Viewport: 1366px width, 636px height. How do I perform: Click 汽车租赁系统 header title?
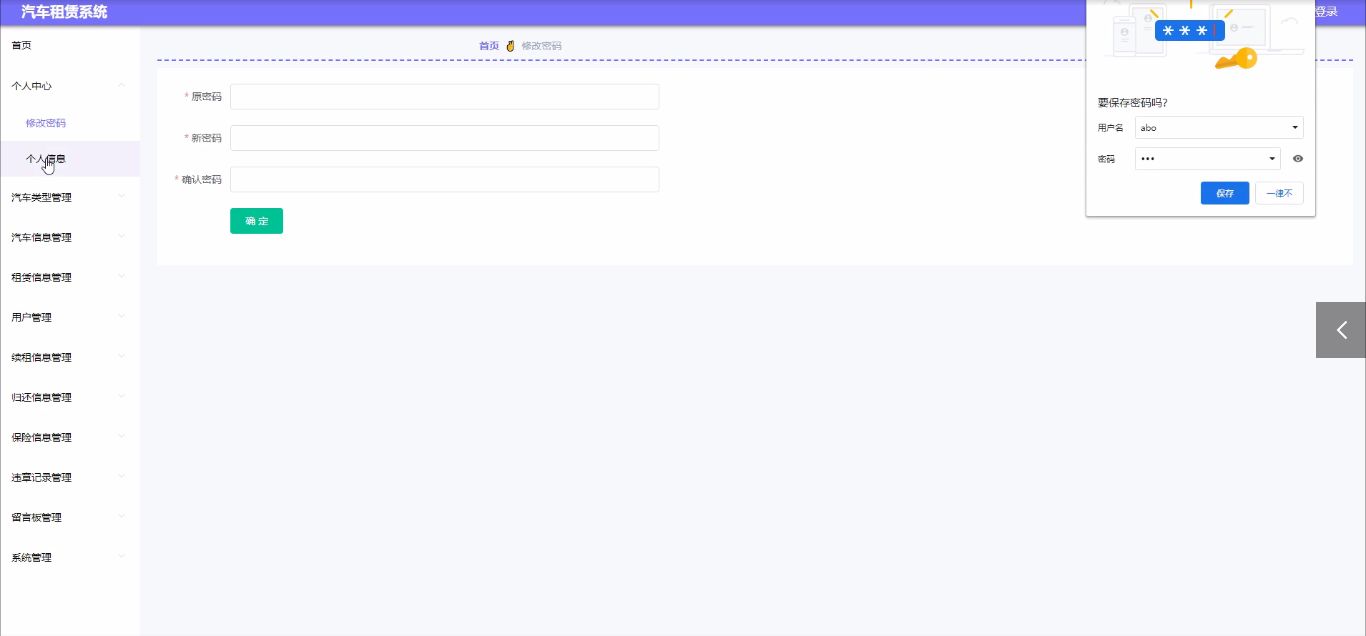[64, 12]
